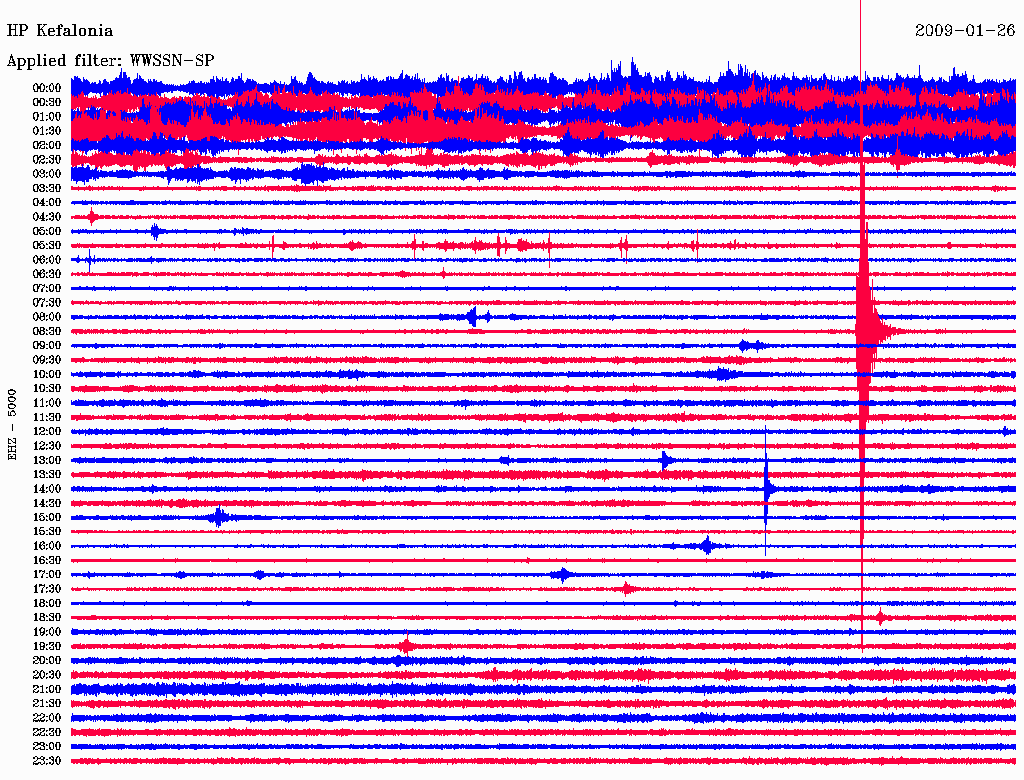The width and height of the screenshot is (1024, 780).
Task: Select the 01:30 time label
Action: point(47,131)
